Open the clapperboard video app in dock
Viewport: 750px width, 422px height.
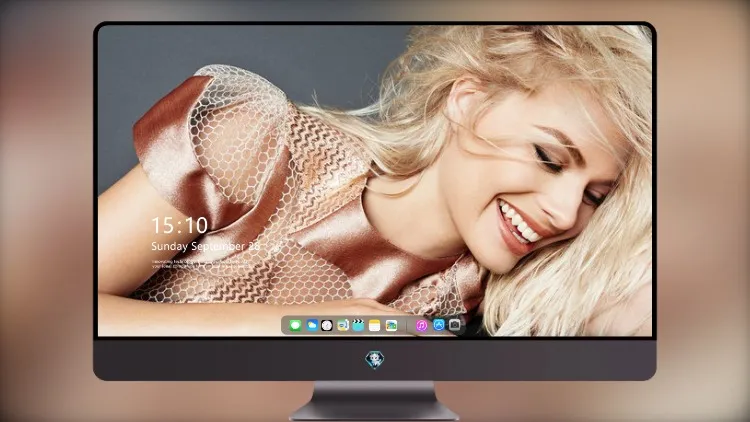click(x=358, y=325)
